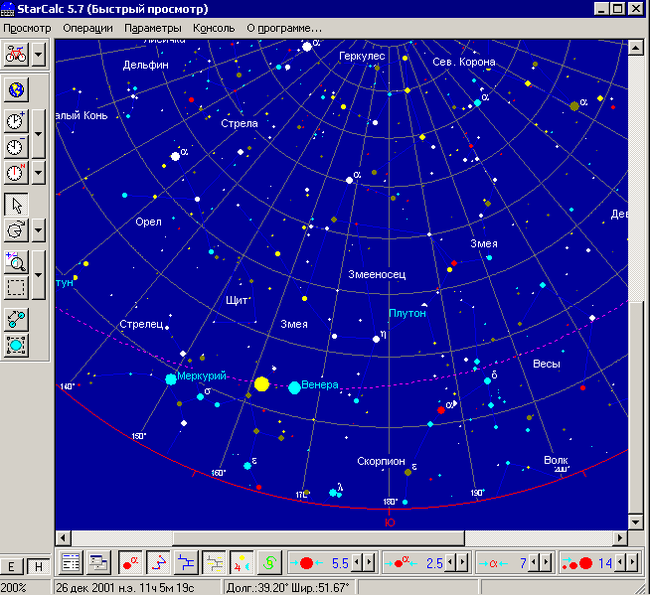Viewport: 650px width, 596px height.
Task: Increase the 7 alpha label value
Action: pos(546,563)
